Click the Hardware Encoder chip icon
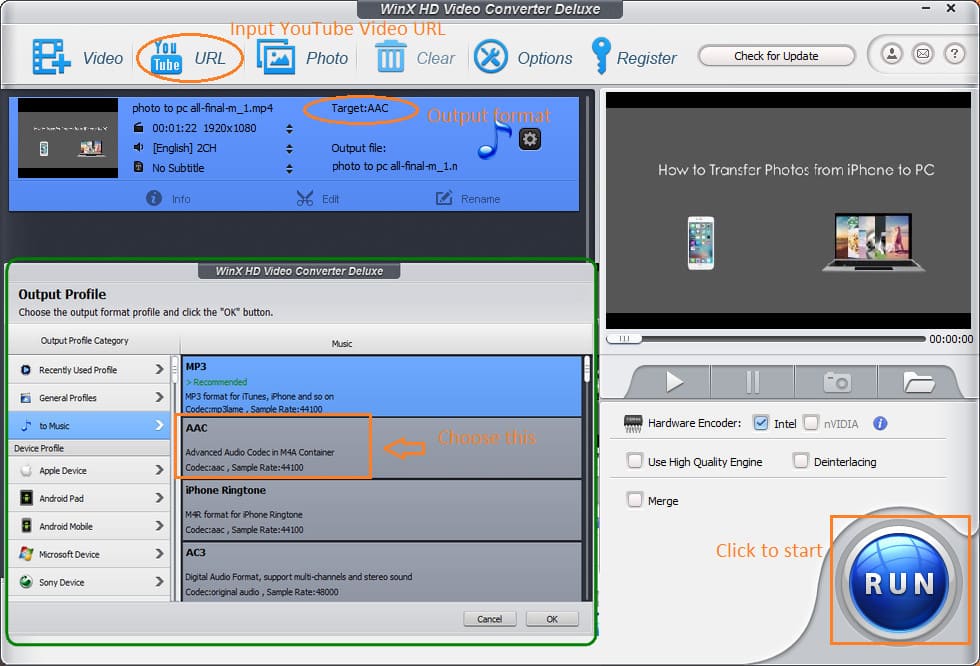 point(633,424)
